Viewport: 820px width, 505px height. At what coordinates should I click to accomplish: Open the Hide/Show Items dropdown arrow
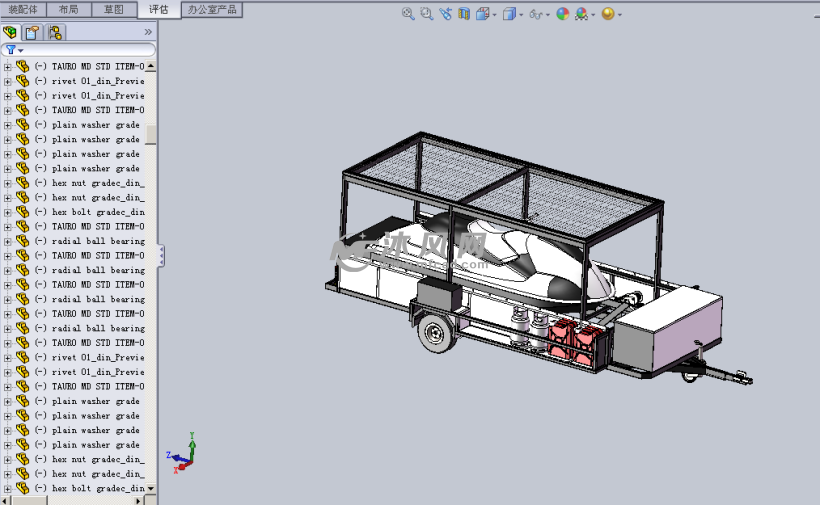(x=548, y=15)
